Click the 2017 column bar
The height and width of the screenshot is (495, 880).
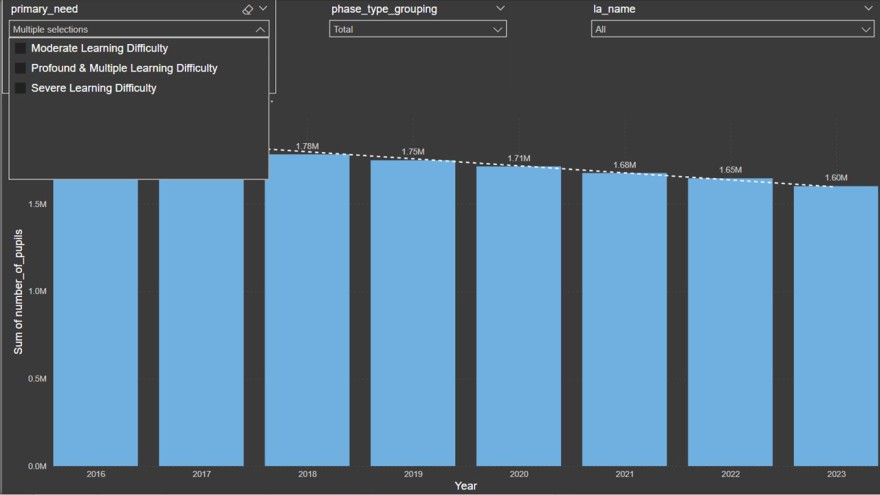pyautogui.click(x=201, y=320)
